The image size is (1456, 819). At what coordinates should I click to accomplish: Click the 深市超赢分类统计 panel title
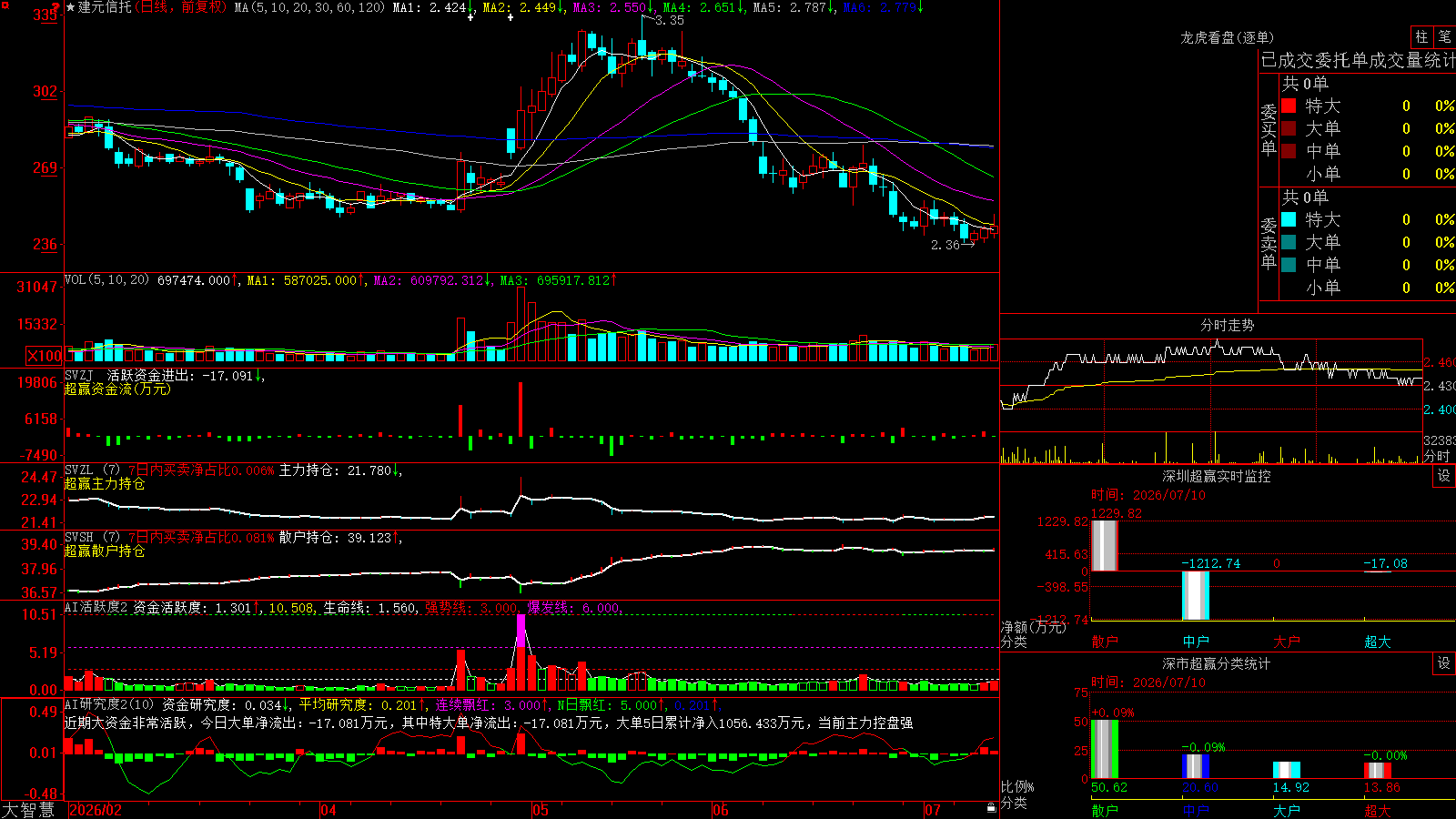pos(1217,663)
